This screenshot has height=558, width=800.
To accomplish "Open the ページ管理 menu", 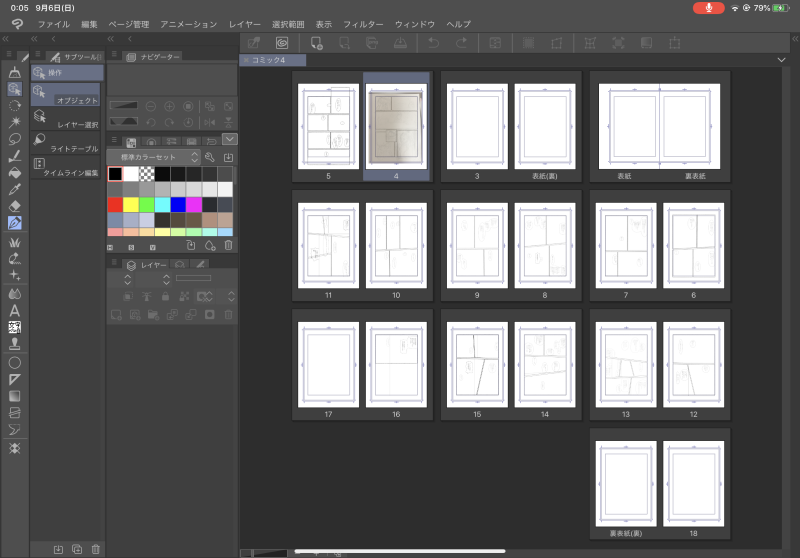I will [x=128, y=23].
